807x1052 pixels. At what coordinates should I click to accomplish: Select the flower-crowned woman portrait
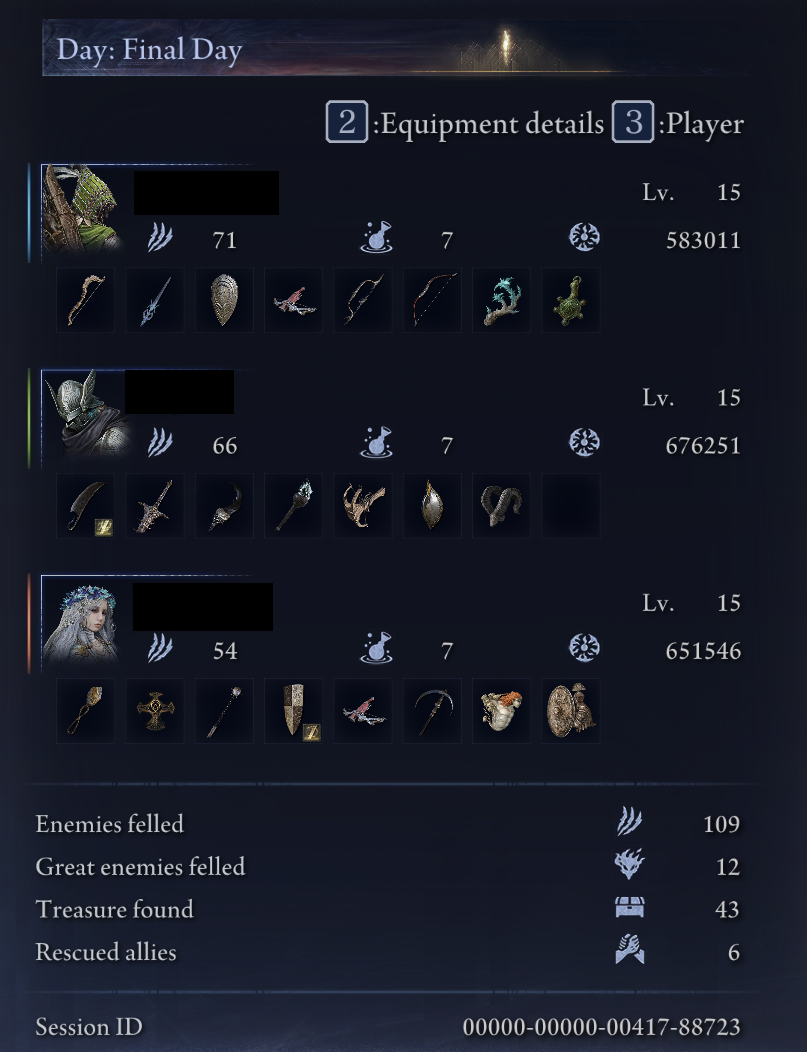pos(82,620)
